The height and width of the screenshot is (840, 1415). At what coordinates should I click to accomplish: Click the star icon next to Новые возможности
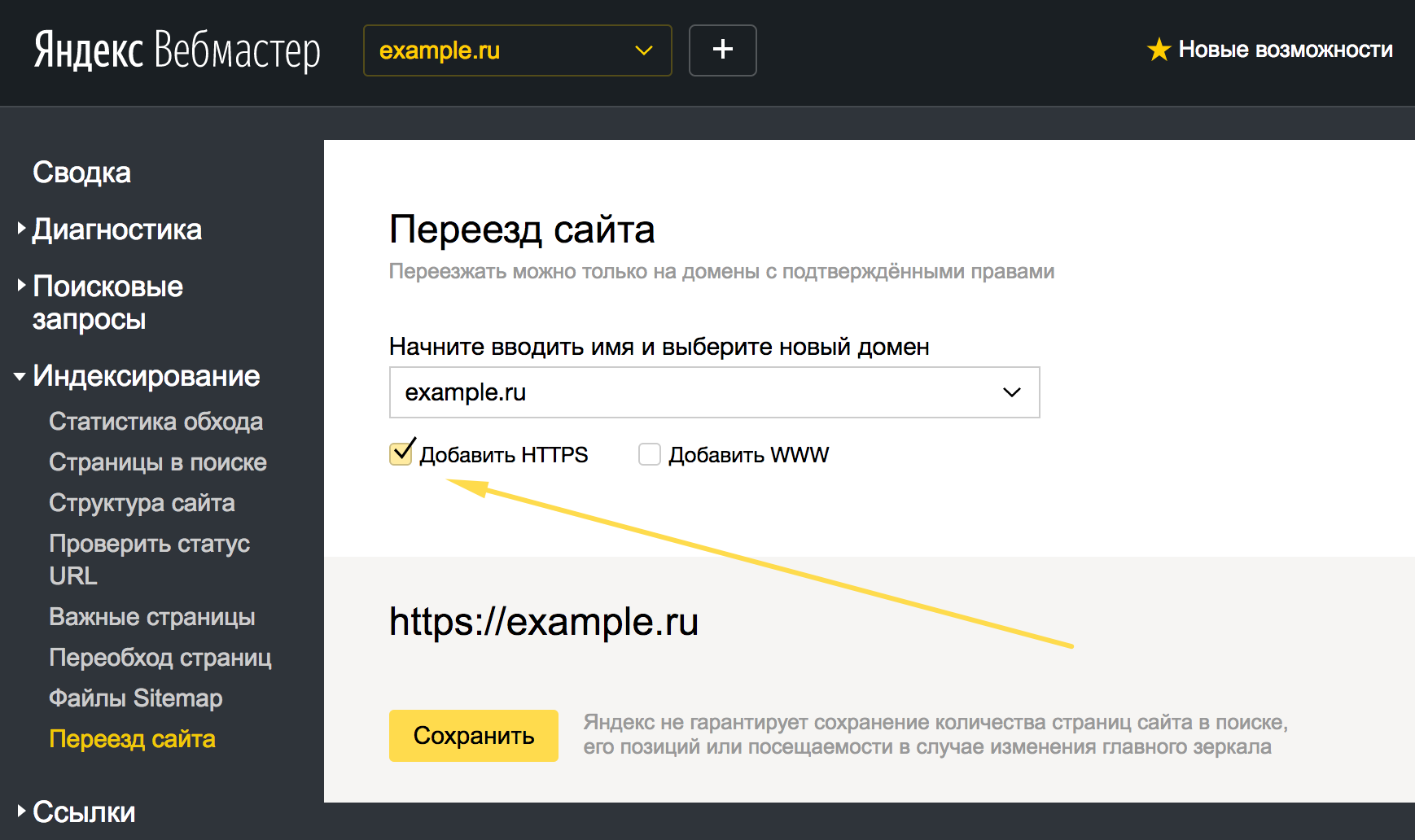pyautogui.click(x=1159, y=50)
